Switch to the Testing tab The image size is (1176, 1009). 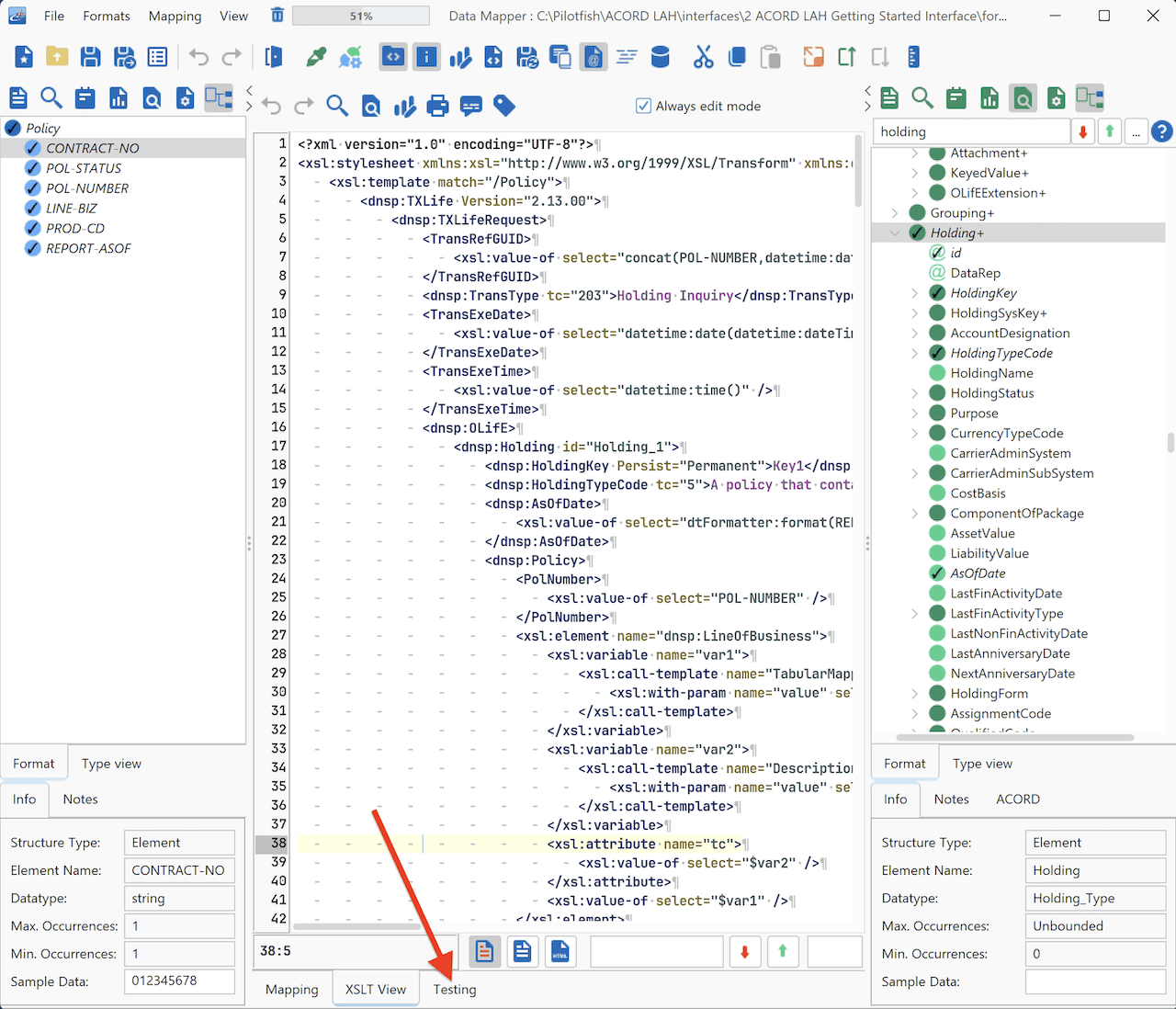point(455,990)
